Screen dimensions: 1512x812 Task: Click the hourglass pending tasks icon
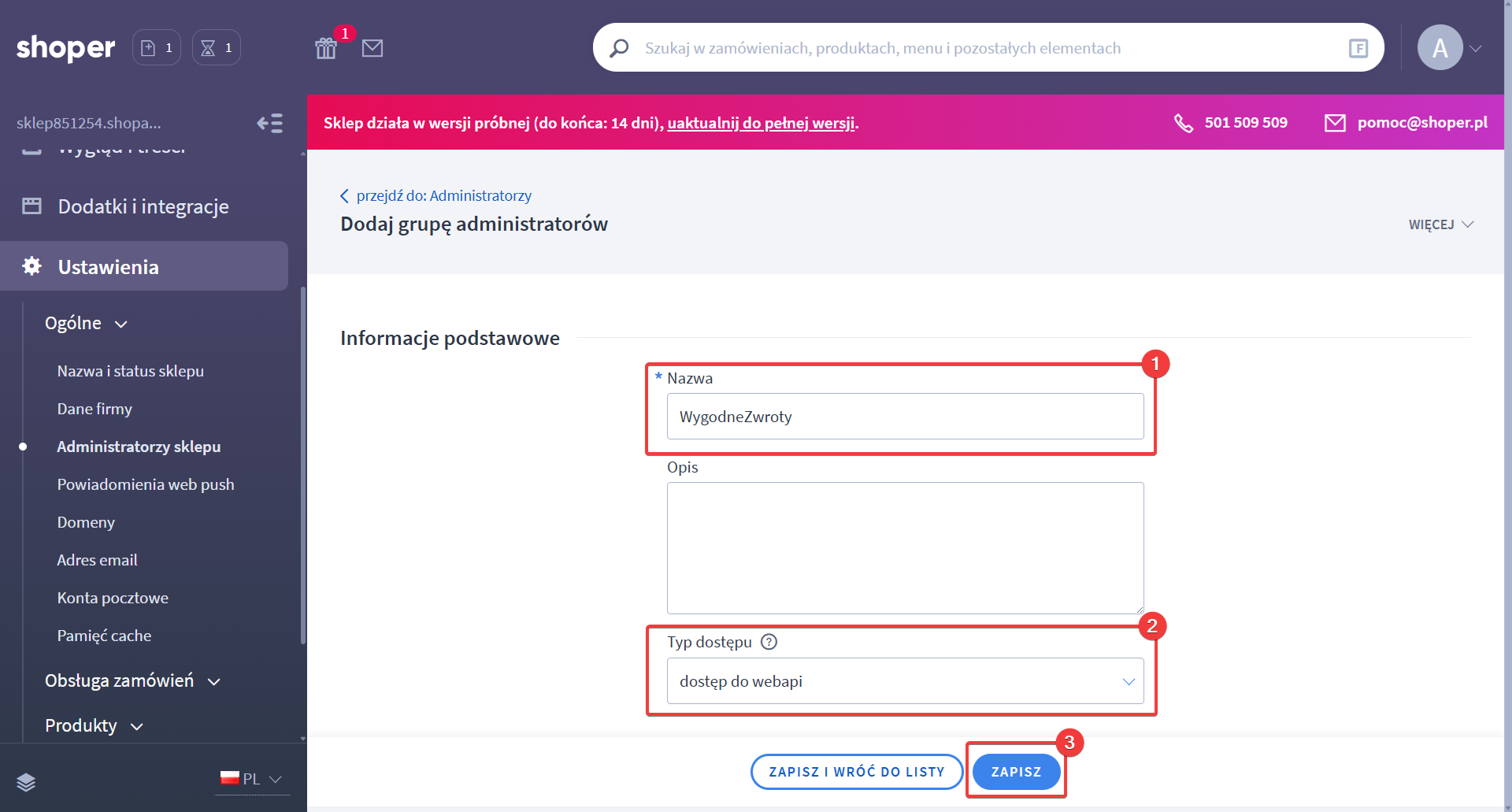[216, 48]
